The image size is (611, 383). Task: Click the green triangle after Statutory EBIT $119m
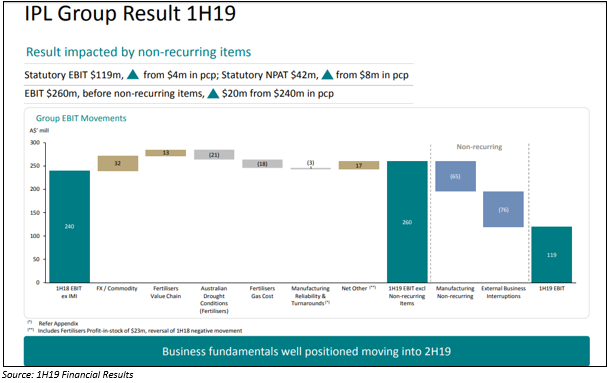click(133, 74)
